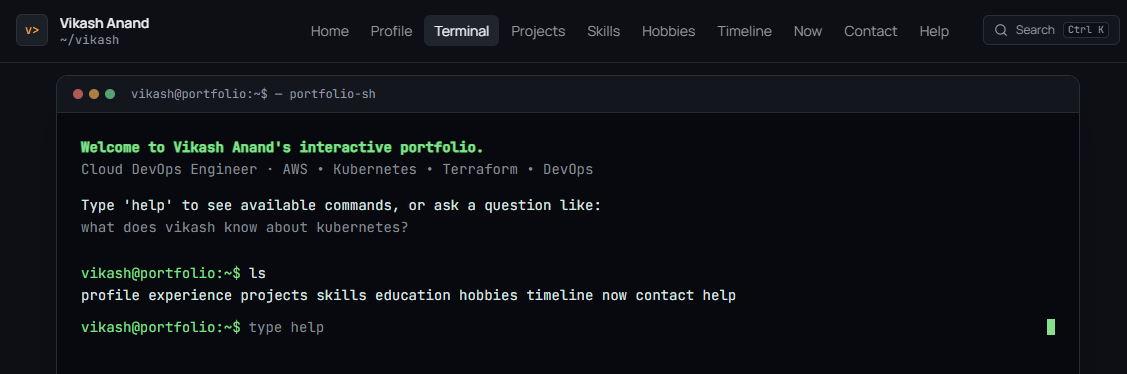Screen dimensions: 1127x374
Task: Click the 'Welcome to Vikash Anand's interactive portfolio.' line
Action: [282, 147]
